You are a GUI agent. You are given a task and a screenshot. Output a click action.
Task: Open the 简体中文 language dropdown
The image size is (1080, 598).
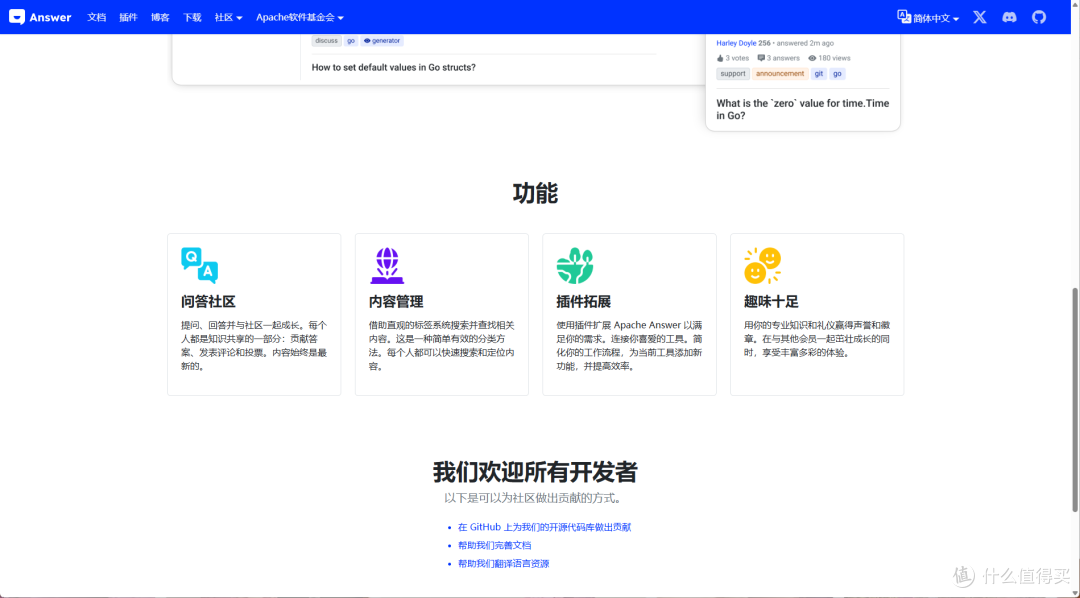[936, 19]
